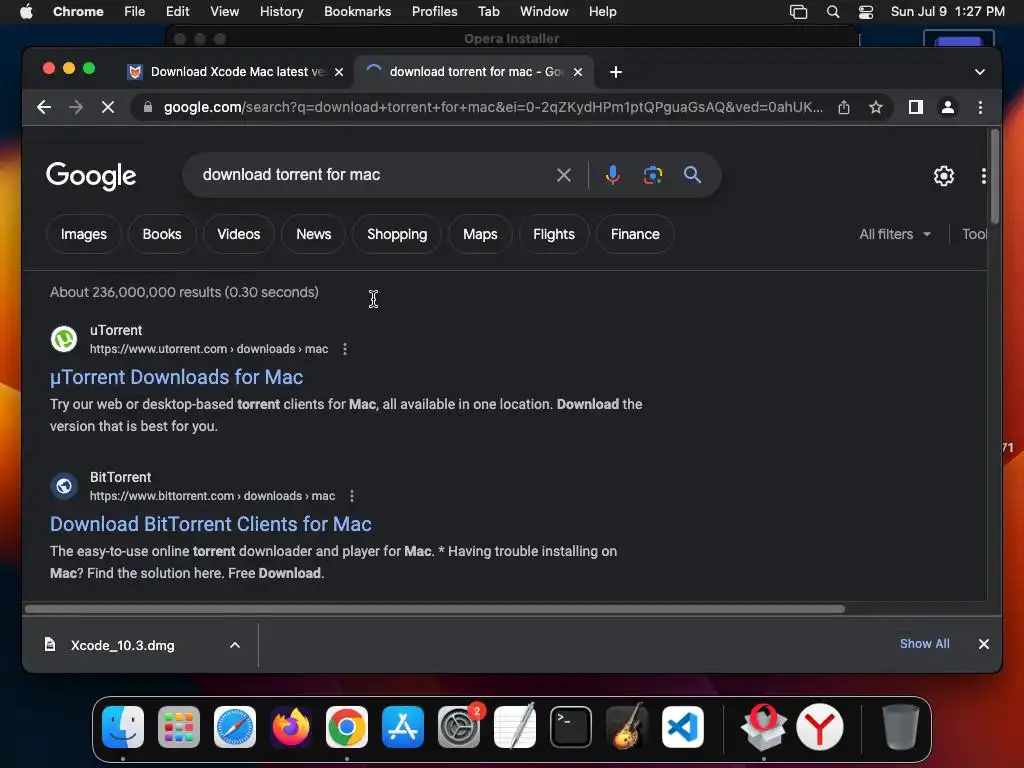Filter results by News
Screen dimensions: 1024x768
(x=313, y=234)
